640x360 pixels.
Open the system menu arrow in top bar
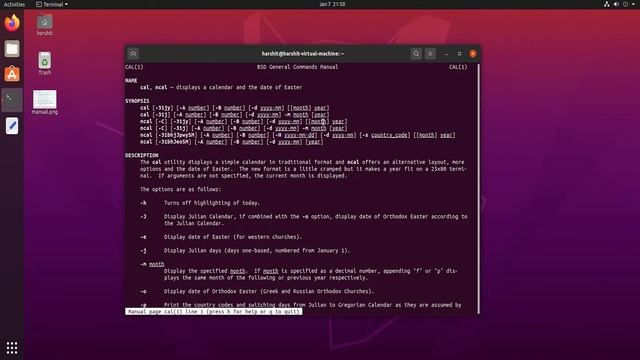point(633,4)
